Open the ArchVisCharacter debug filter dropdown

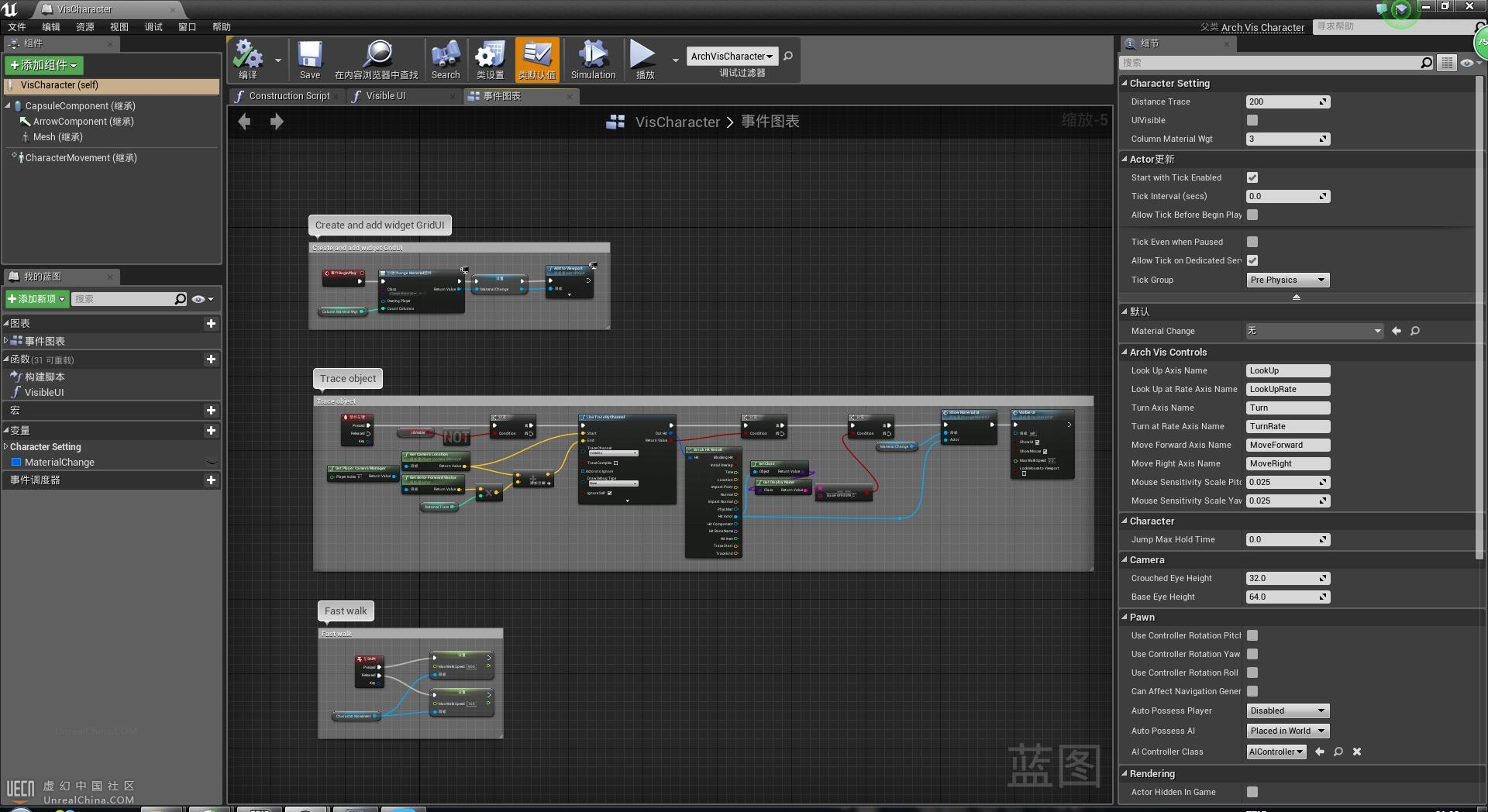pos(732,57)
